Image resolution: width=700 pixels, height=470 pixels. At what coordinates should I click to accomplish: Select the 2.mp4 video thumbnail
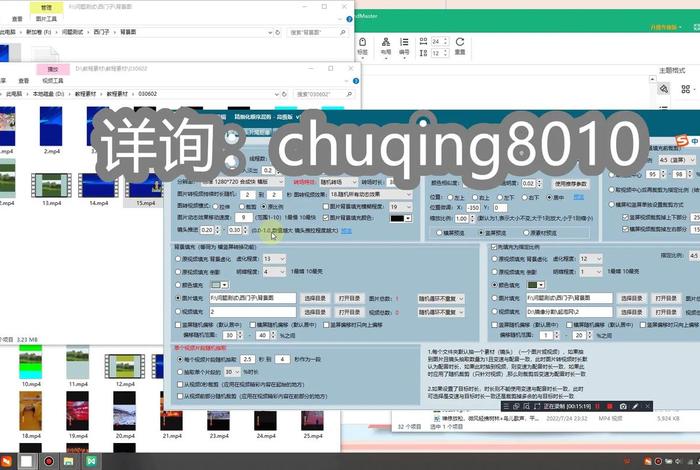[x=51, y=127]
